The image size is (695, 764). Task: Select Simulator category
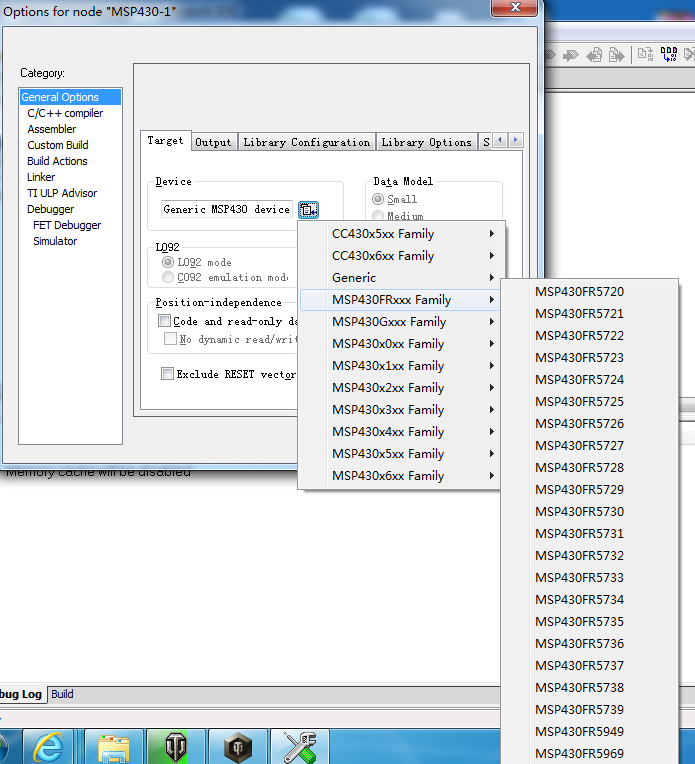[55, 241]
